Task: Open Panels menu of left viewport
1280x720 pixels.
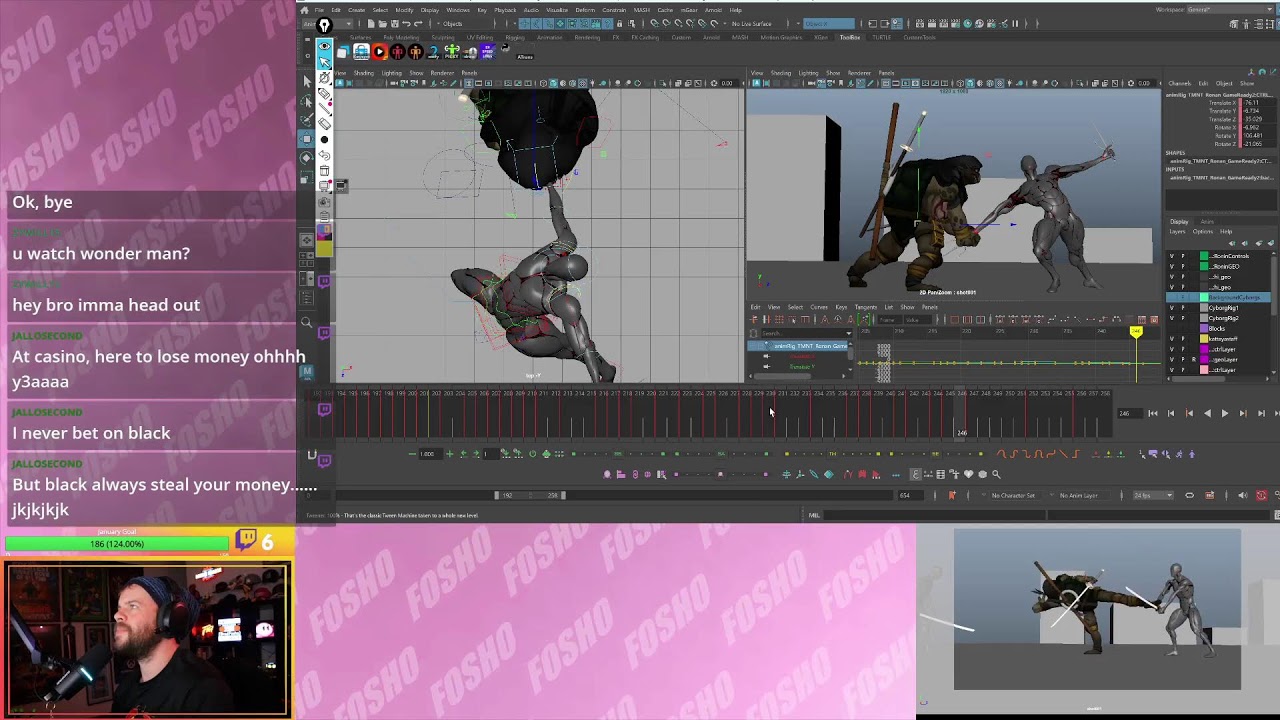Action: 469,73
